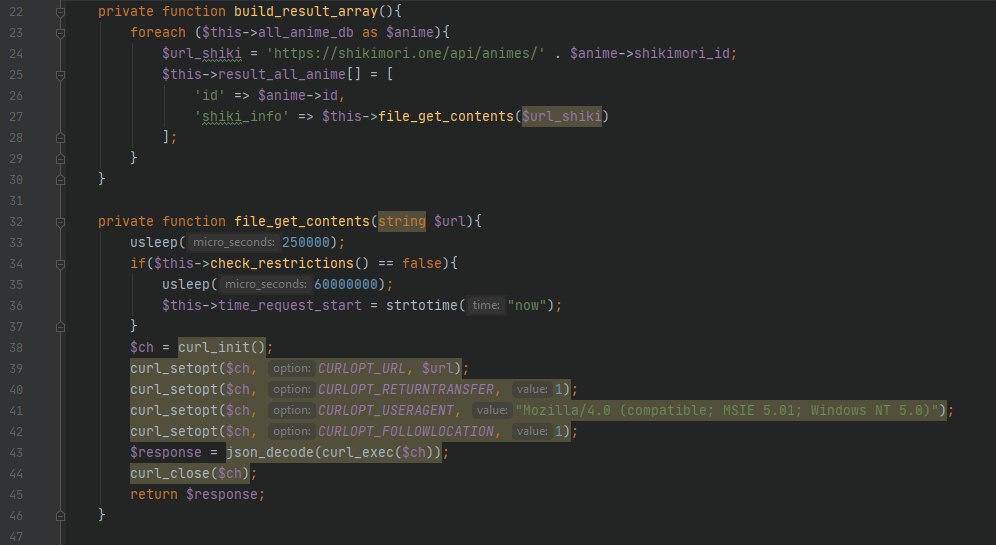Image resolution: width=996 pixels, height=545 pixels.
Task: Click option: hint on line 42
Action: coord(292,431)
